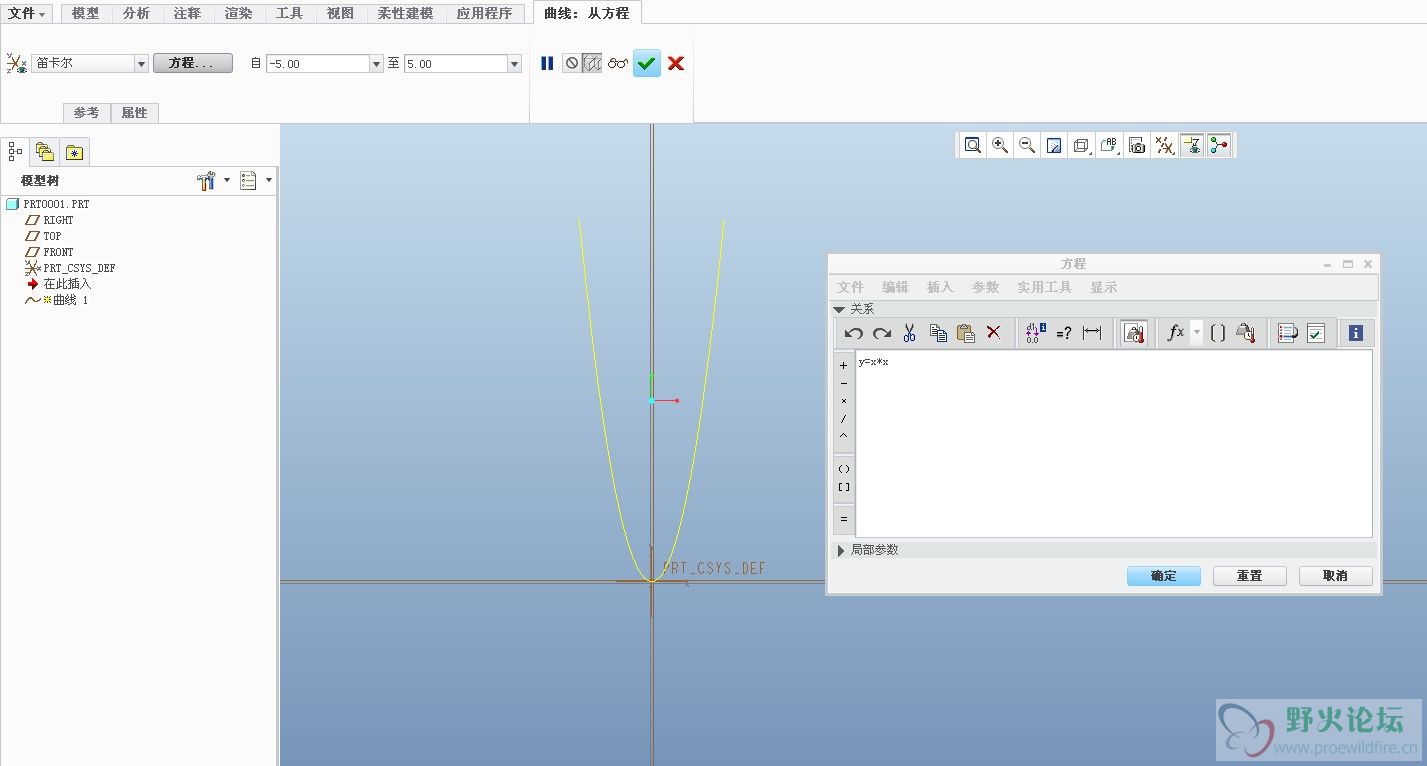This screenshot has height=766, width=1427.
Task: Select the no preview mode icon
Action: (x=571, y=63)
